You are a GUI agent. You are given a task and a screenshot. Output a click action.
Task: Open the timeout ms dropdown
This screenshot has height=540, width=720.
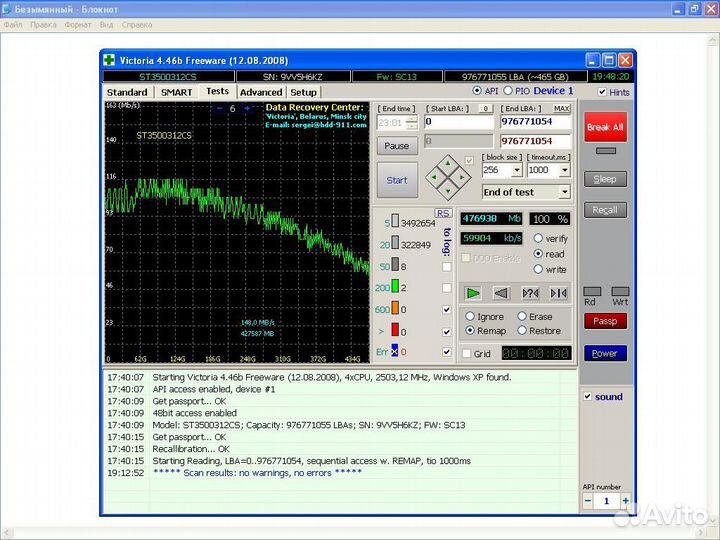(x=563, y=171)
